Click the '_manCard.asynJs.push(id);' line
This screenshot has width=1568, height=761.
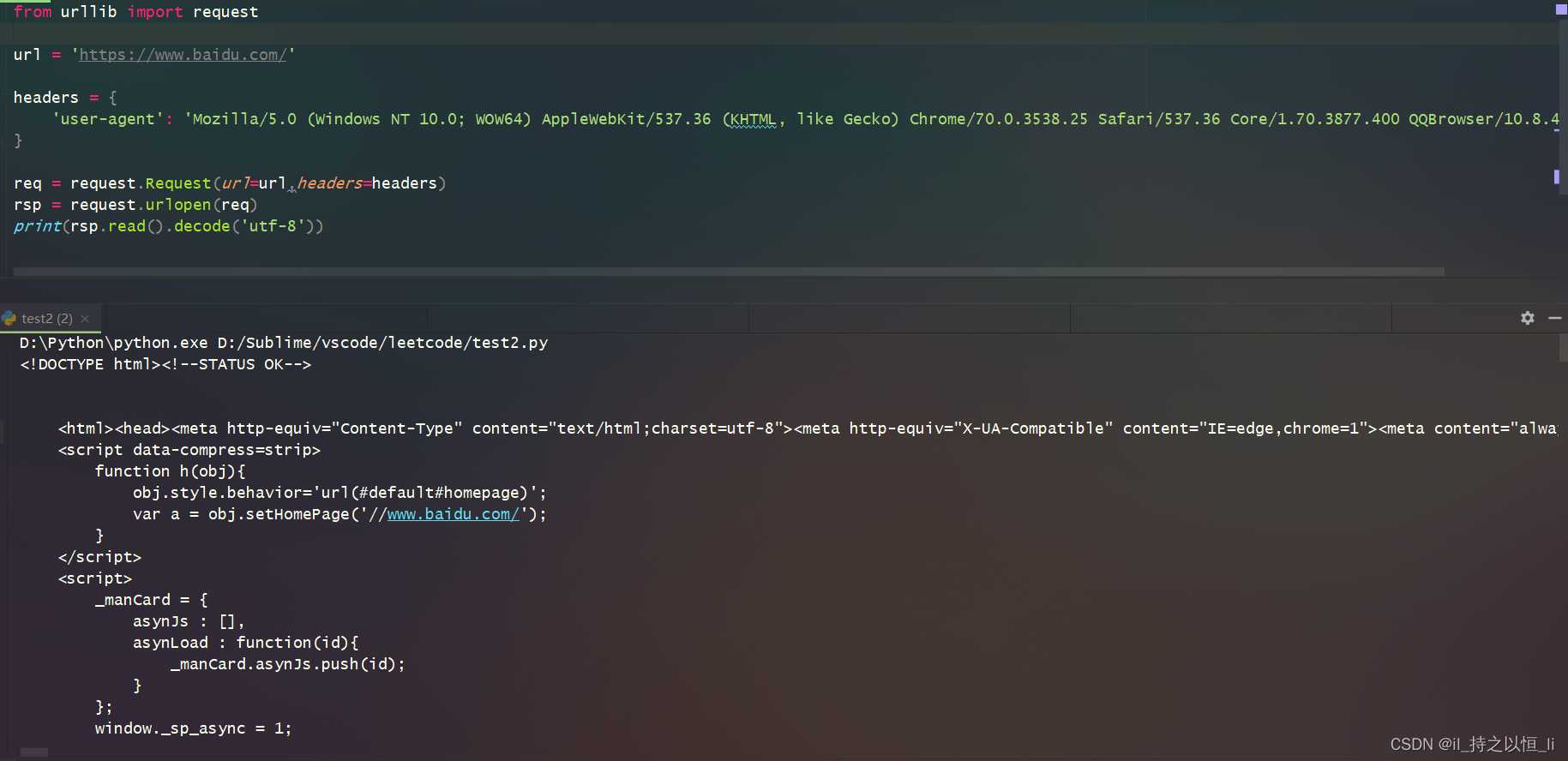(288, 664)
